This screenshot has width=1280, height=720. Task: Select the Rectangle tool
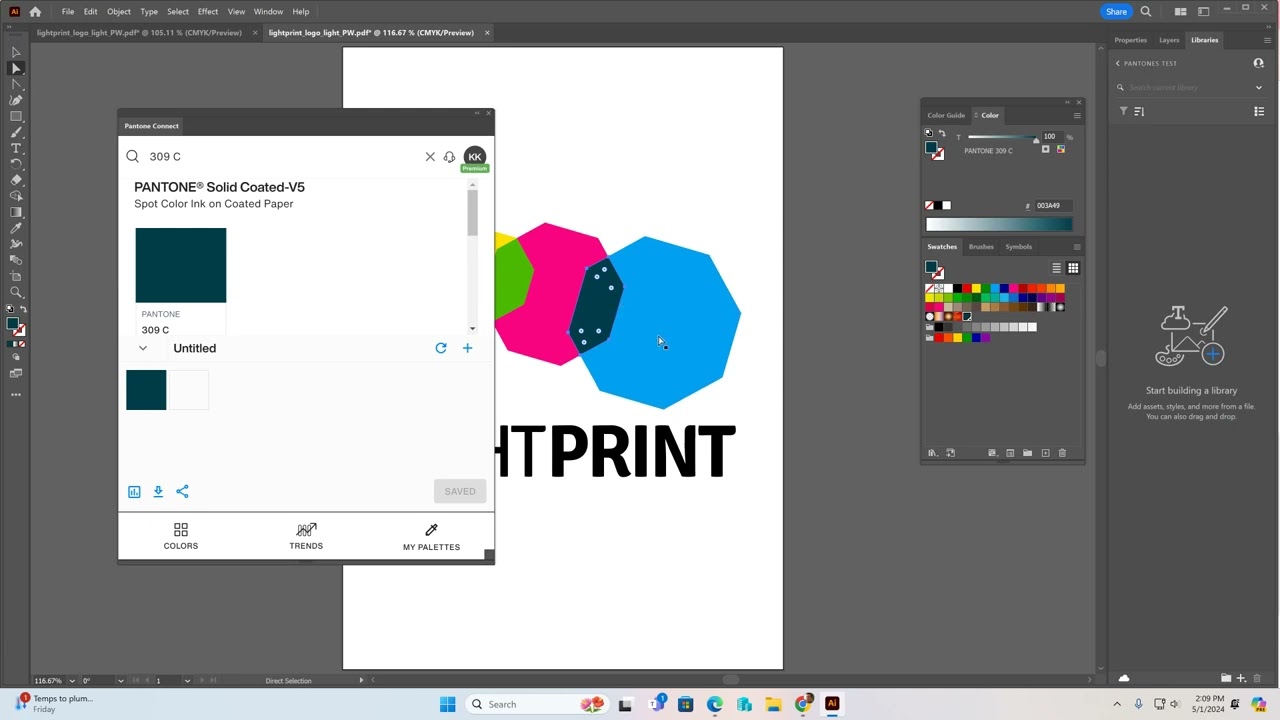(x=16, y=116)
